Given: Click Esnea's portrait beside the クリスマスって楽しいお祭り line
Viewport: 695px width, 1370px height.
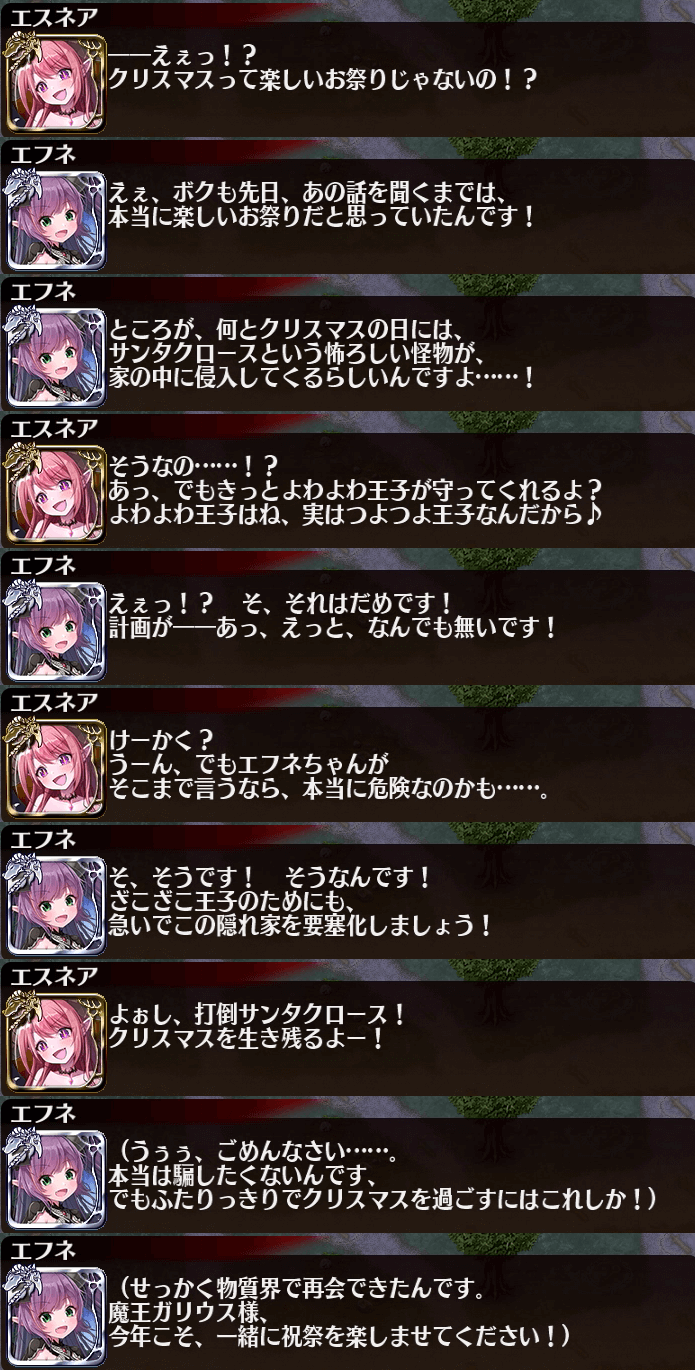Looking at the screenshot, I should pos(56,82).
